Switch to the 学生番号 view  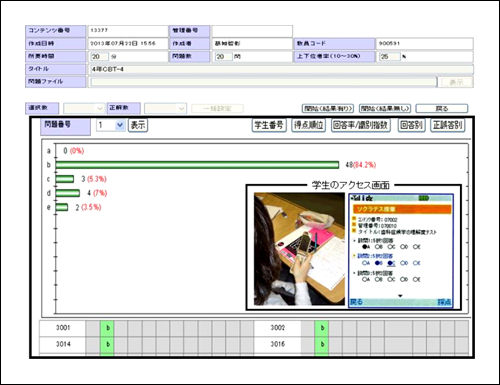pyautogui.click(x=269, y=125)
